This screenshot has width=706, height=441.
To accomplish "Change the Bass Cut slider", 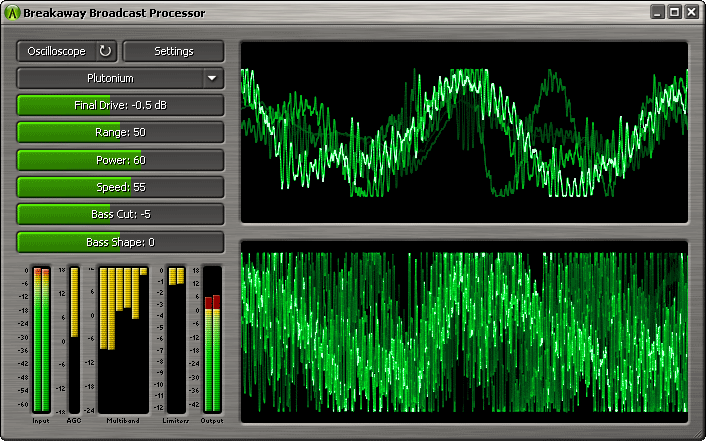I will click(x=120, y=214).
